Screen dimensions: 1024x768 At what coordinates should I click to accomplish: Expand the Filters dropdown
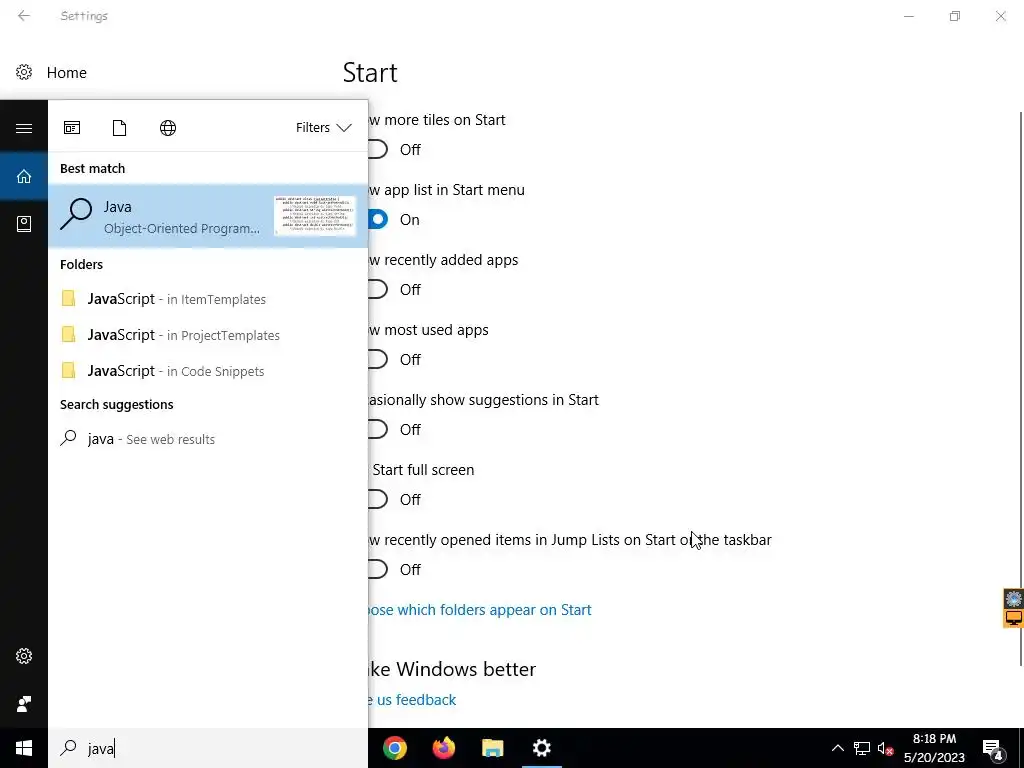coord(324,127)
